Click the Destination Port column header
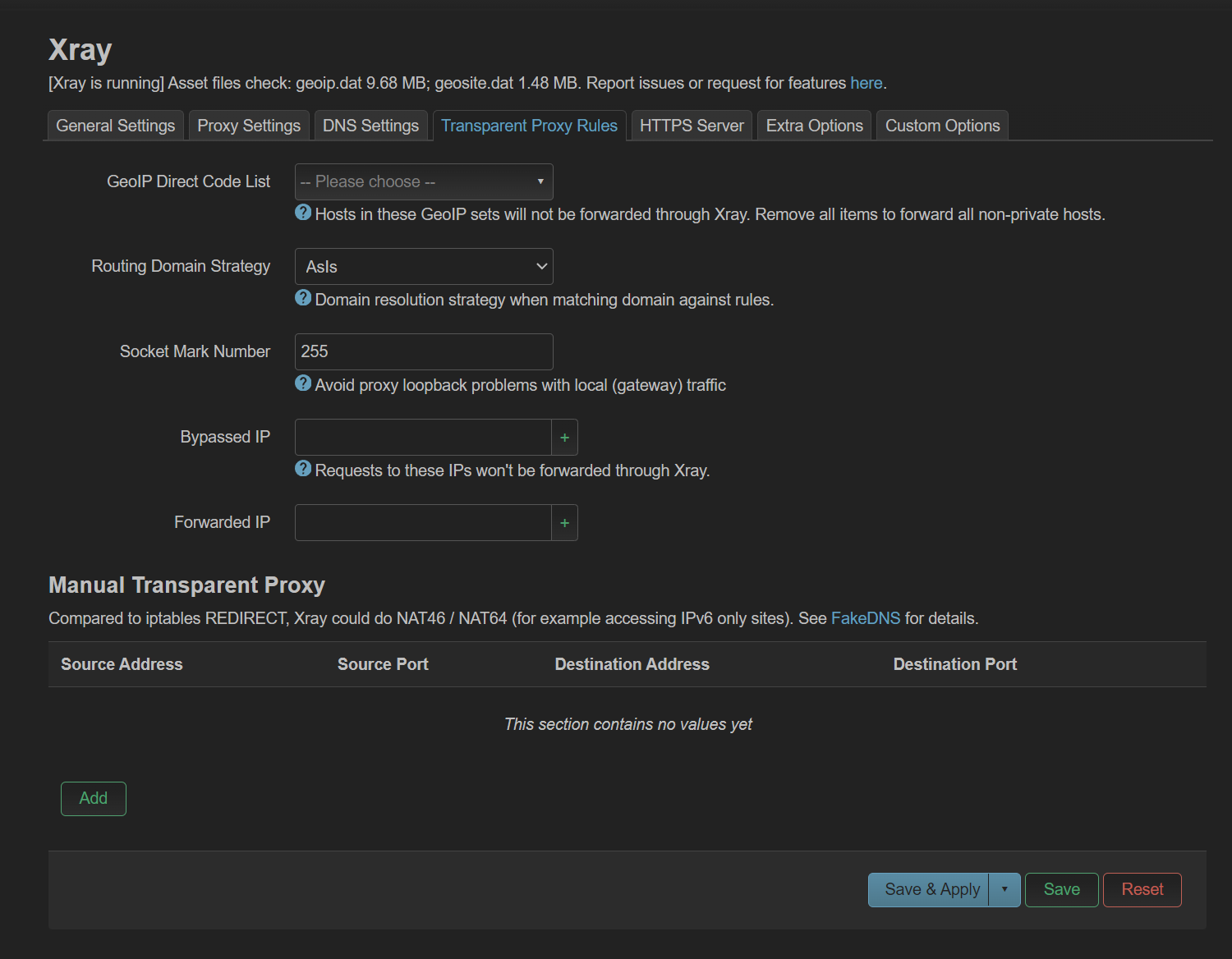Image resolution: width=1232 pixels, height=959 pixels. 955,664
